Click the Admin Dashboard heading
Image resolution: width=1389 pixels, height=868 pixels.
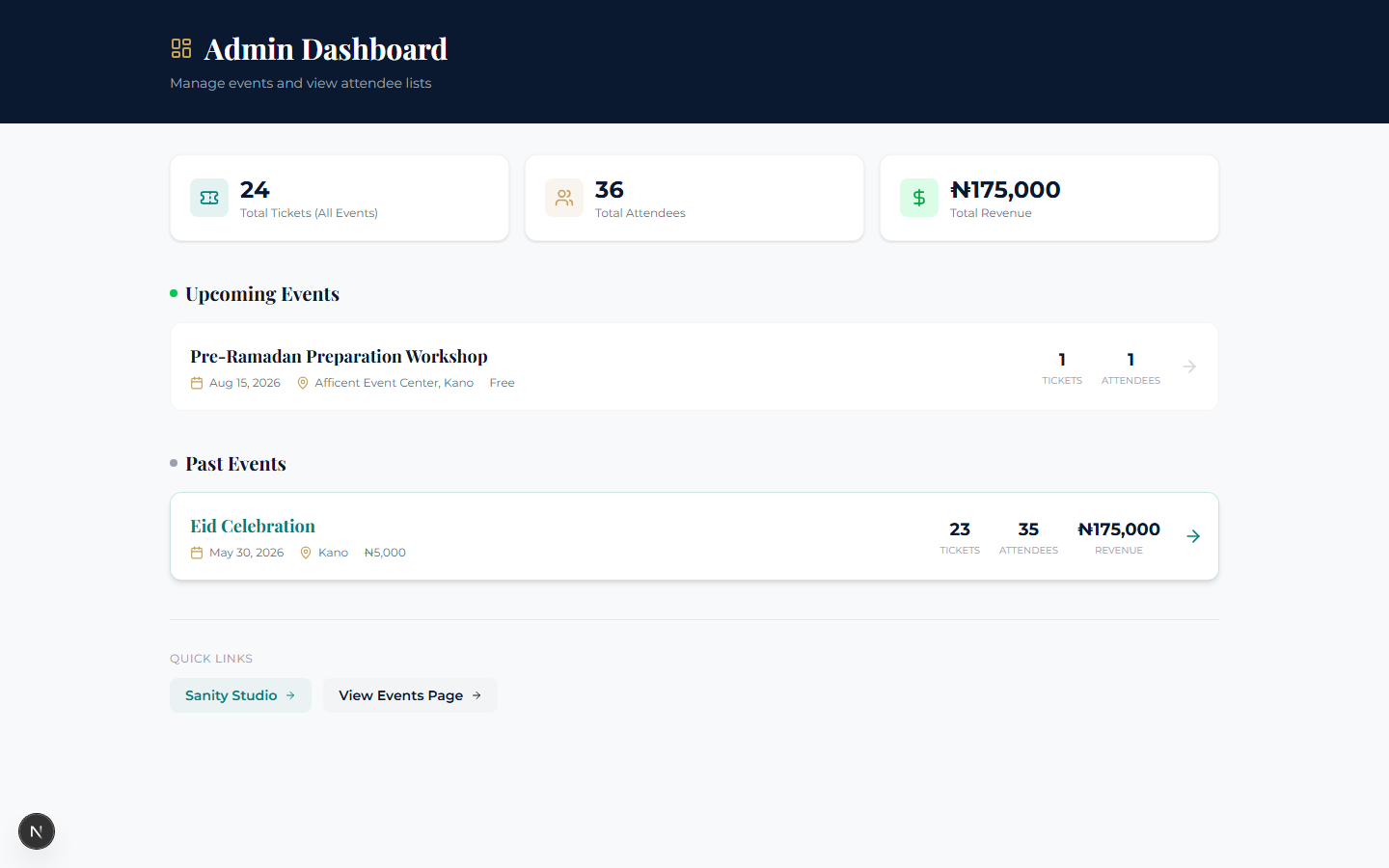(x=326, y=48)
